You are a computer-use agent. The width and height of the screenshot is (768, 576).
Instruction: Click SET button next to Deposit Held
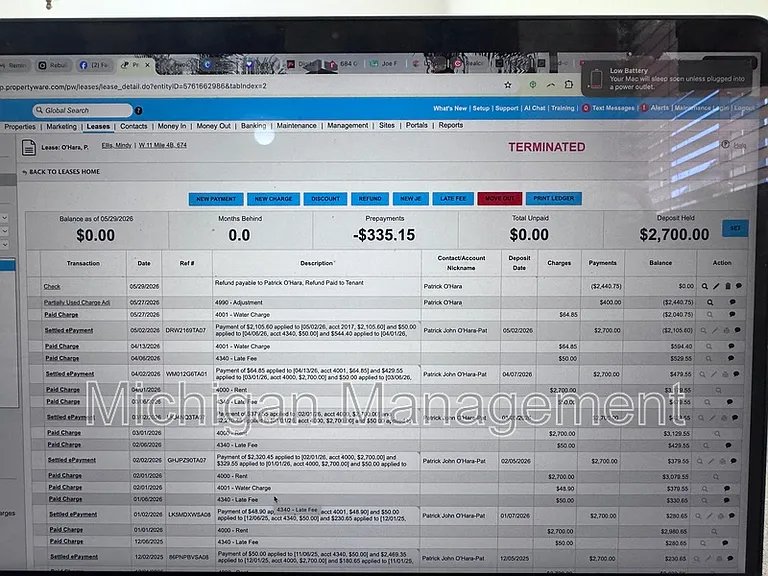point(735,228)
